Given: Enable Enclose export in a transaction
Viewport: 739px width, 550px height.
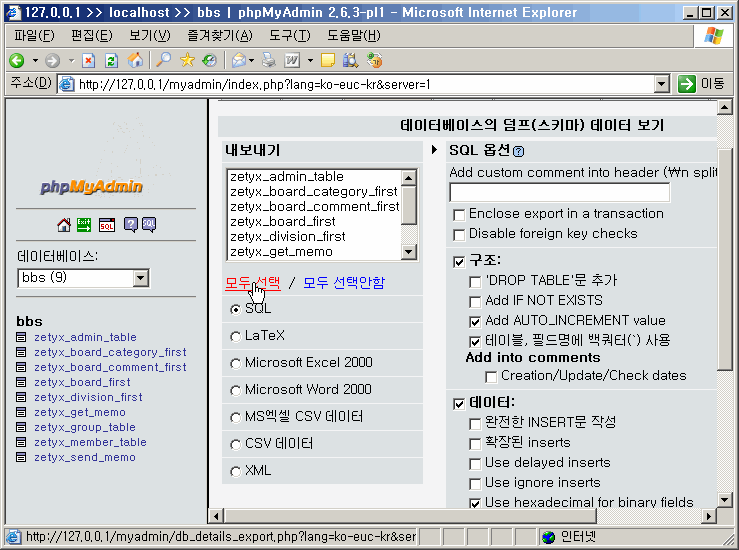Looking at the screenshot, I should coord(459,215).
